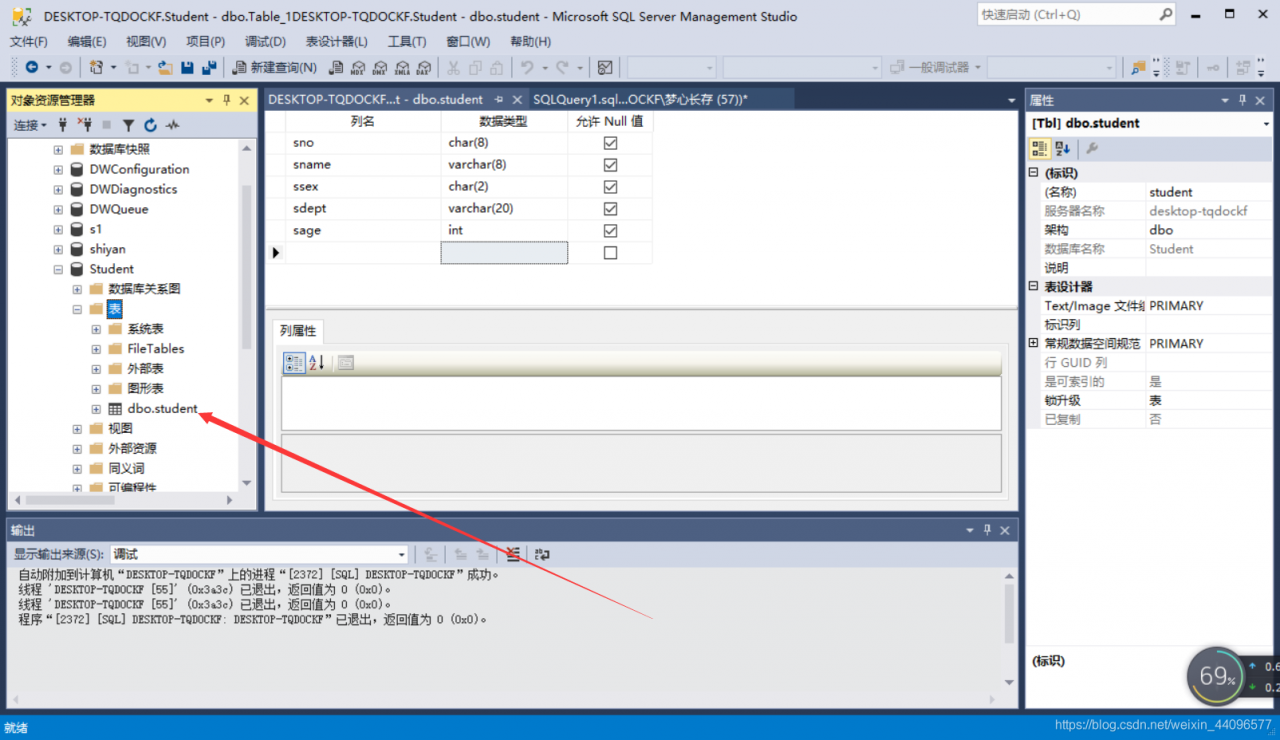Toggle Allow Null checkbox for ssex
1280x740 pixels.
[610, 187]
